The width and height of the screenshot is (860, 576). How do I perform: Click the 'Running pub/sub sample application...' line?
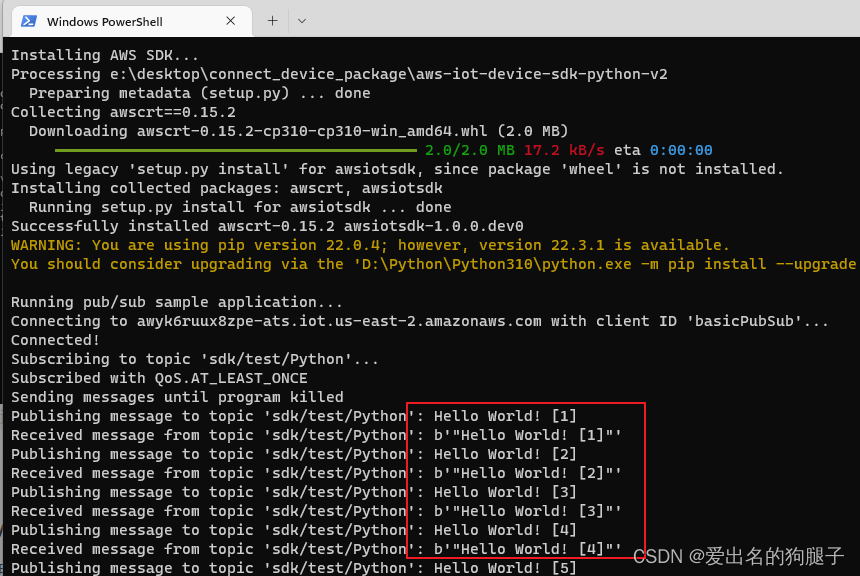(177, 302)
